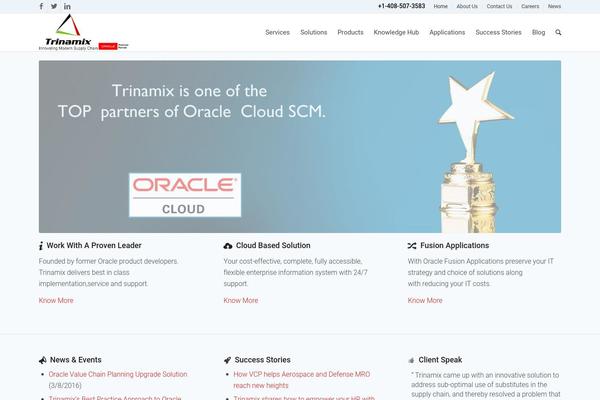
Task: Click the Oracle Cloud logo in the banner
Action: (185, 195)
